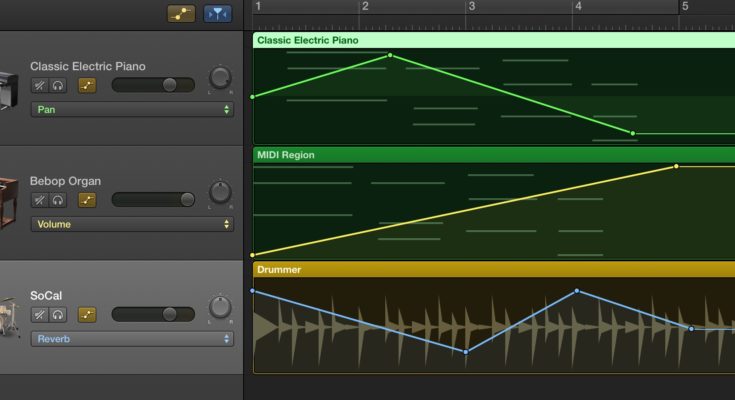
Task: Select the Bebop Organ instrument icon
Action: pos(8,200)
